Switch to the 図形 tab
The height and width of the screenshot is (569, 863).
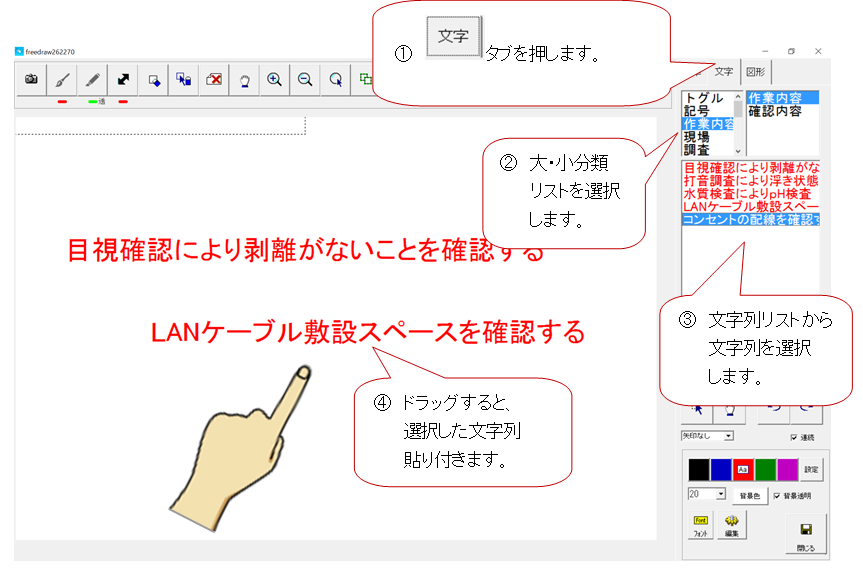[756, 72]
